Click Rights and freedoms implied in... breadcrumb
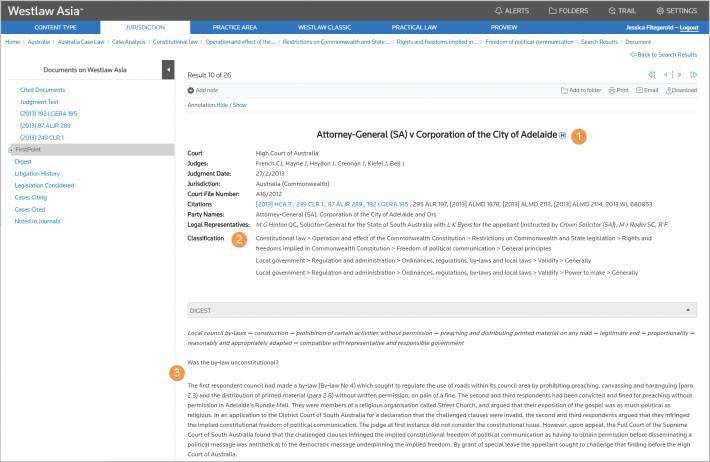 pos(437,42)
